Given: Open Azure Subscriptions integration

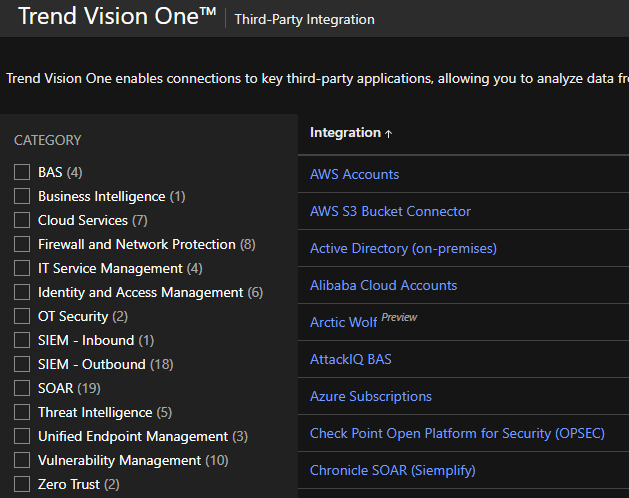Looking at the screenshot, I should (x=370, y=396).
